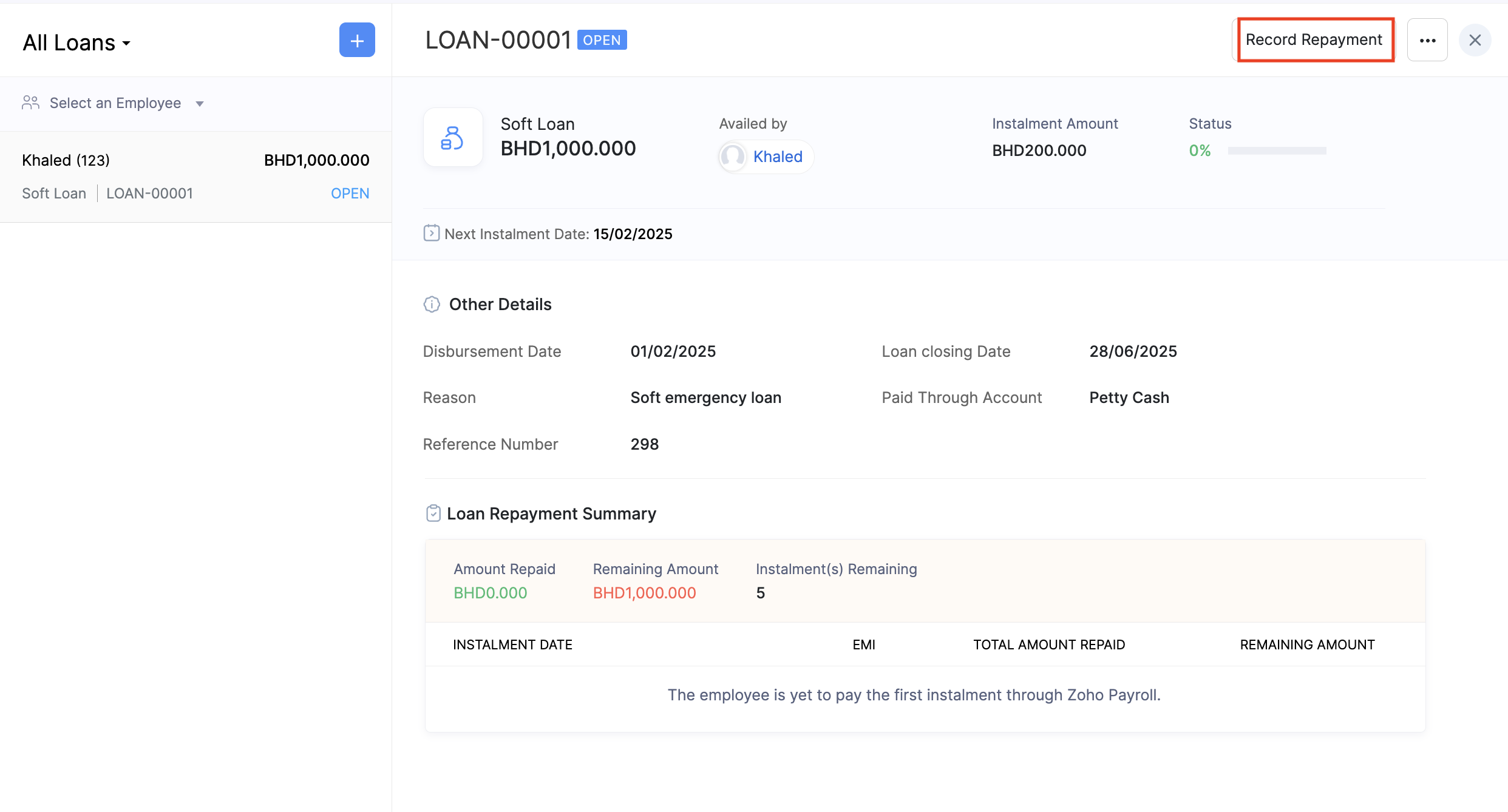Click the status progress bar
Image resolution: width=1508 pixels, height=812 pixels.
coord(1276,151)
